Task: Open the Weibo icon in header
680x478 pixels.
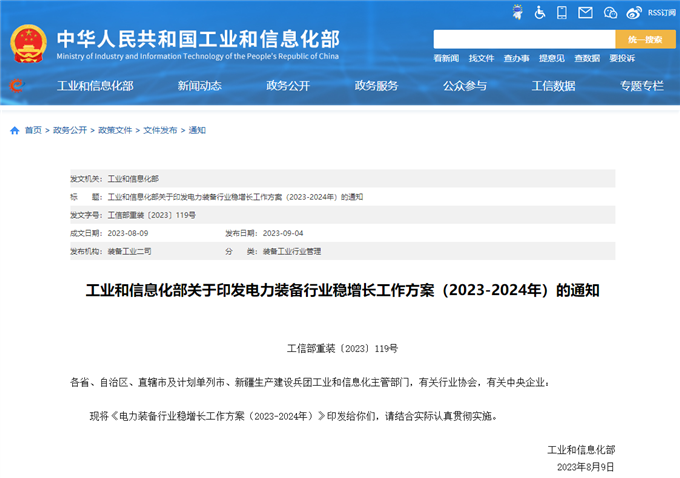Action: click(x=634, y=13)
